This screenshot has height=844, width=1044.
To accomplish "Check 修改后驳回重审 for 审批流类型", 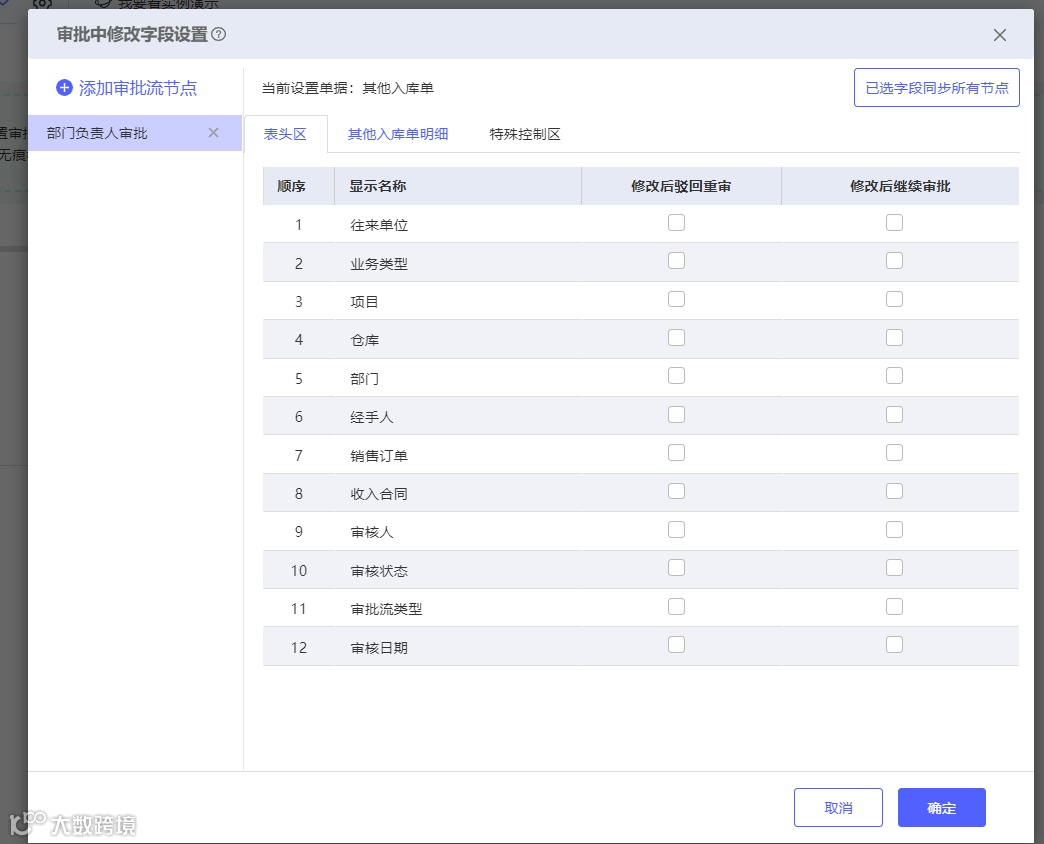I will pos(676,606).
